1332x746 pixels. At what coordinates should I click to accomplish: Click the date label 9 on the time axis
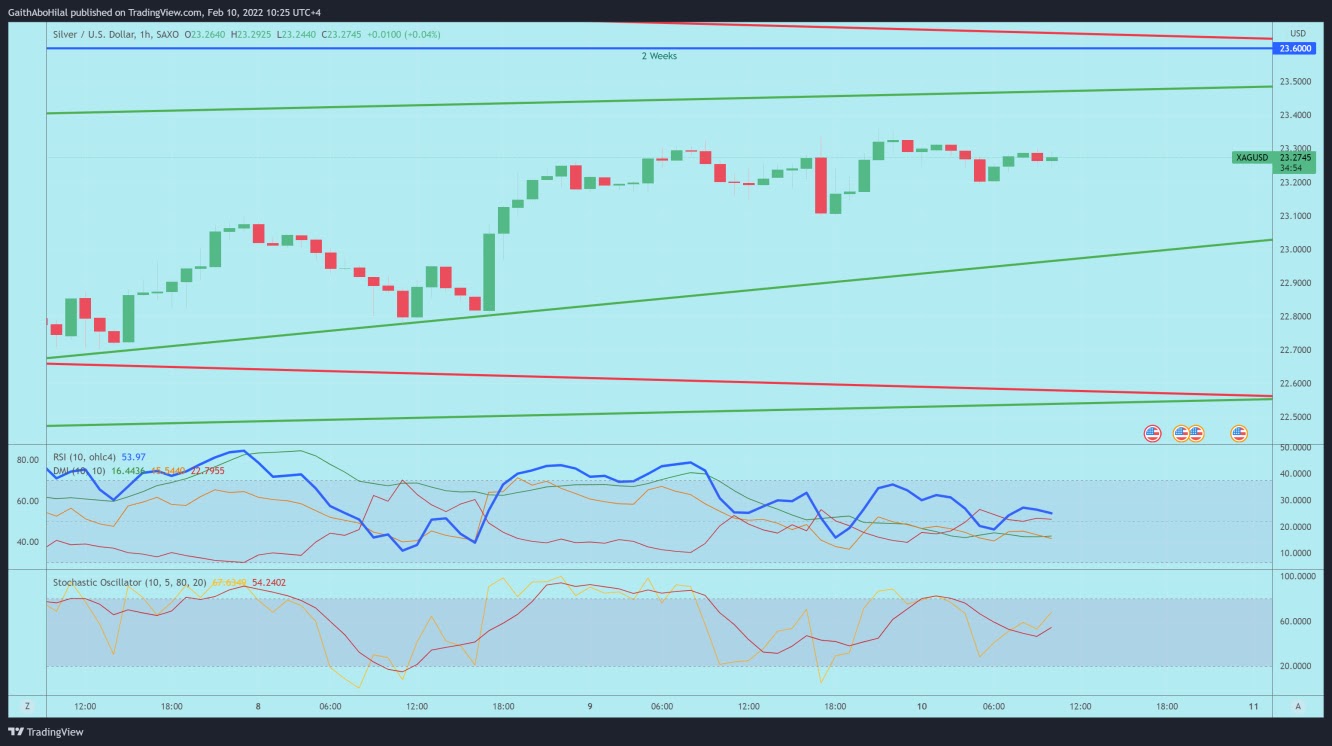tap(590, 706)
